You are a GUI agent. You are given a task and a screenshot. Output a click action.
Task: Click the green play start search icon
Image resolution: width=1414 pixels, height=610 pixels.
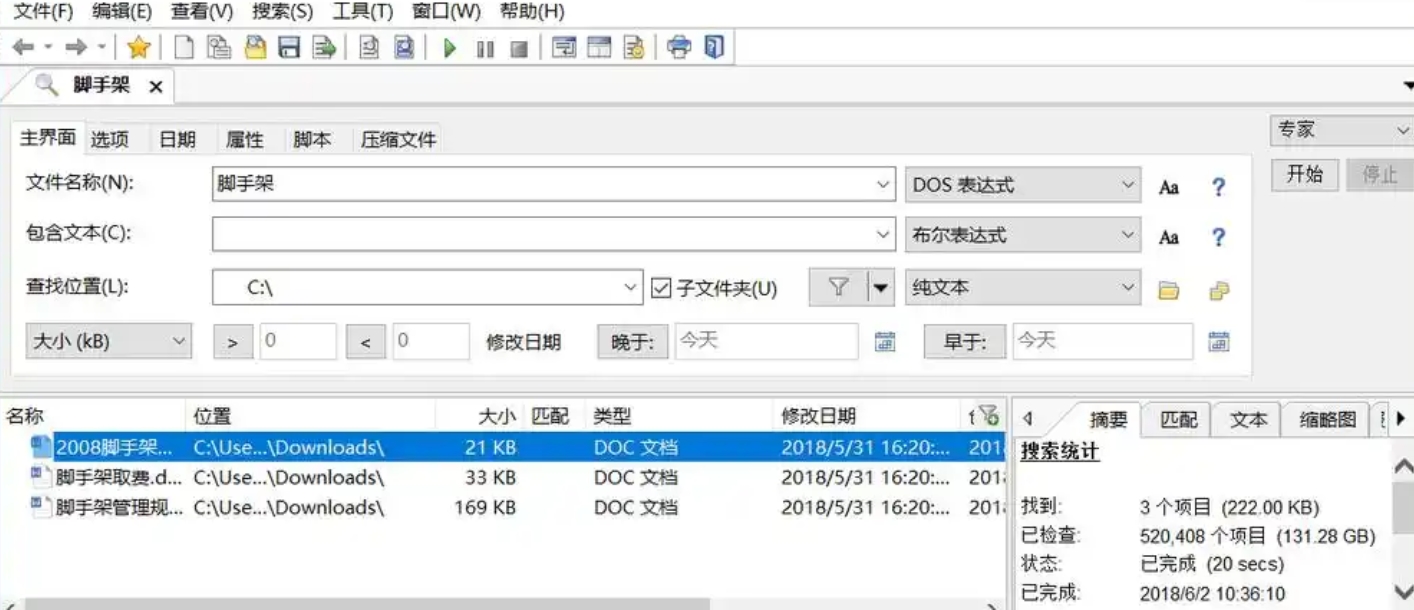click(x=450, y=48)
